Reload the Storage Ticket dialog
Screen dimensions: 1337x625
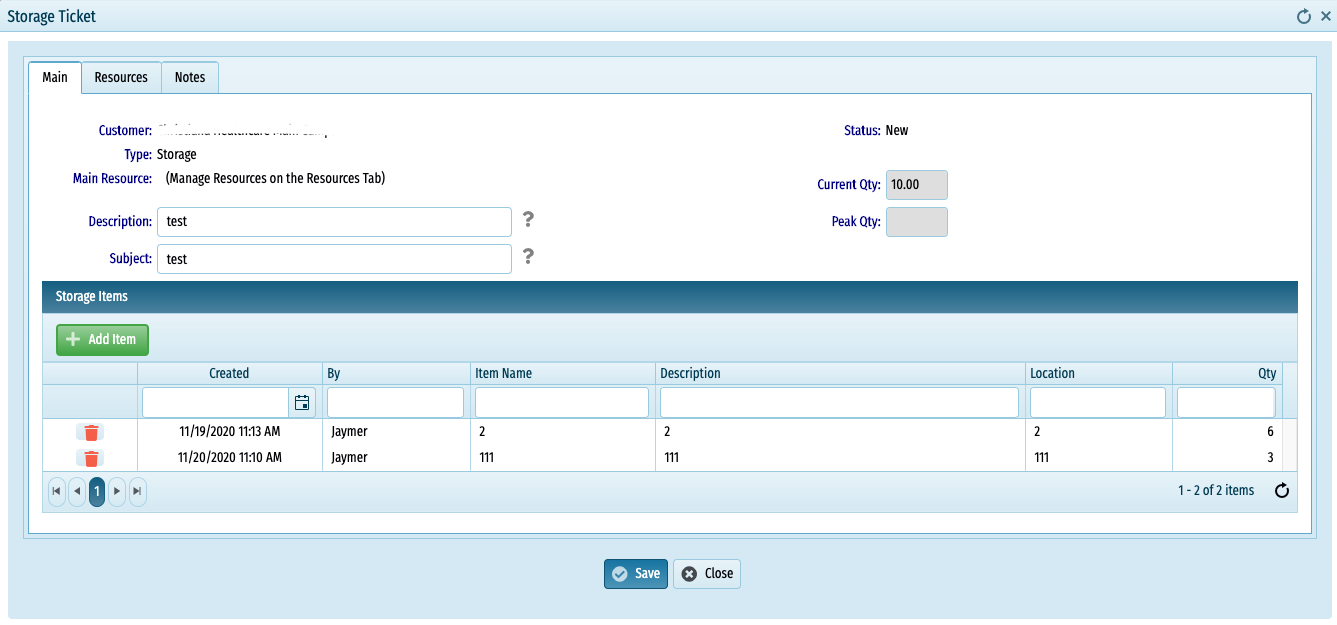tap(1303, 16)
